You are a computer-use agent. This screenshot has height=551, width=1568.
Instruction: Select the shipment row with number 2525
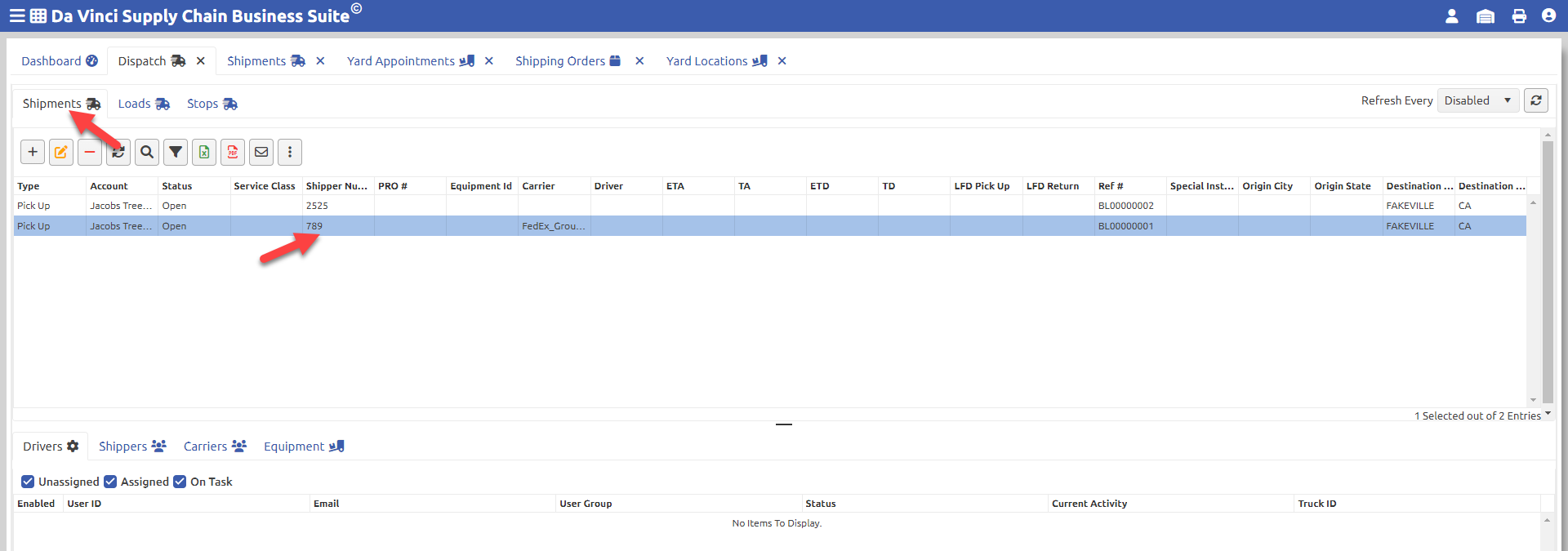769,206
